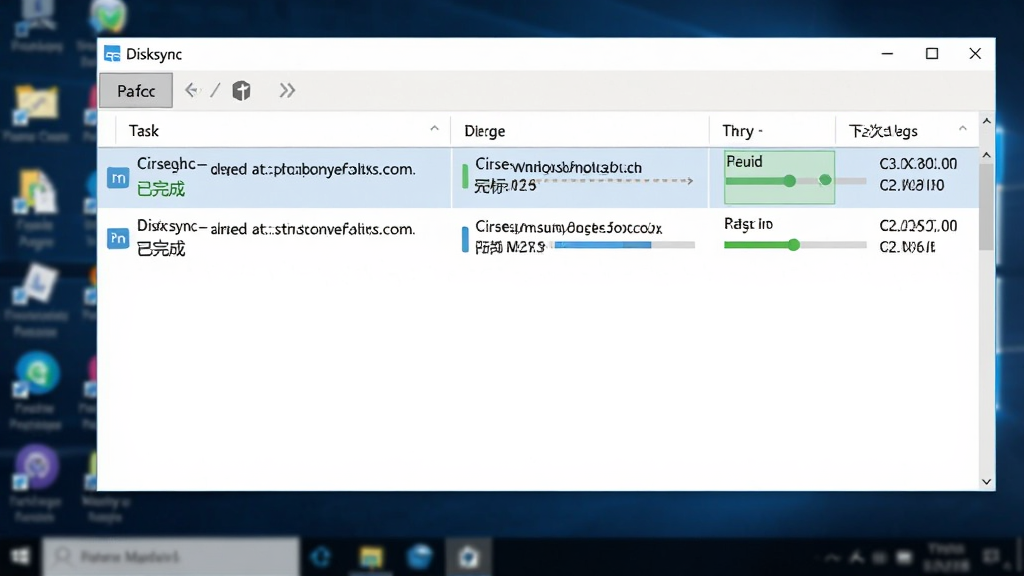The height and width of the screenshot is (576, 1024).
Task: Open Edge browser from the taskbar
Action: [x=321, y=557]
